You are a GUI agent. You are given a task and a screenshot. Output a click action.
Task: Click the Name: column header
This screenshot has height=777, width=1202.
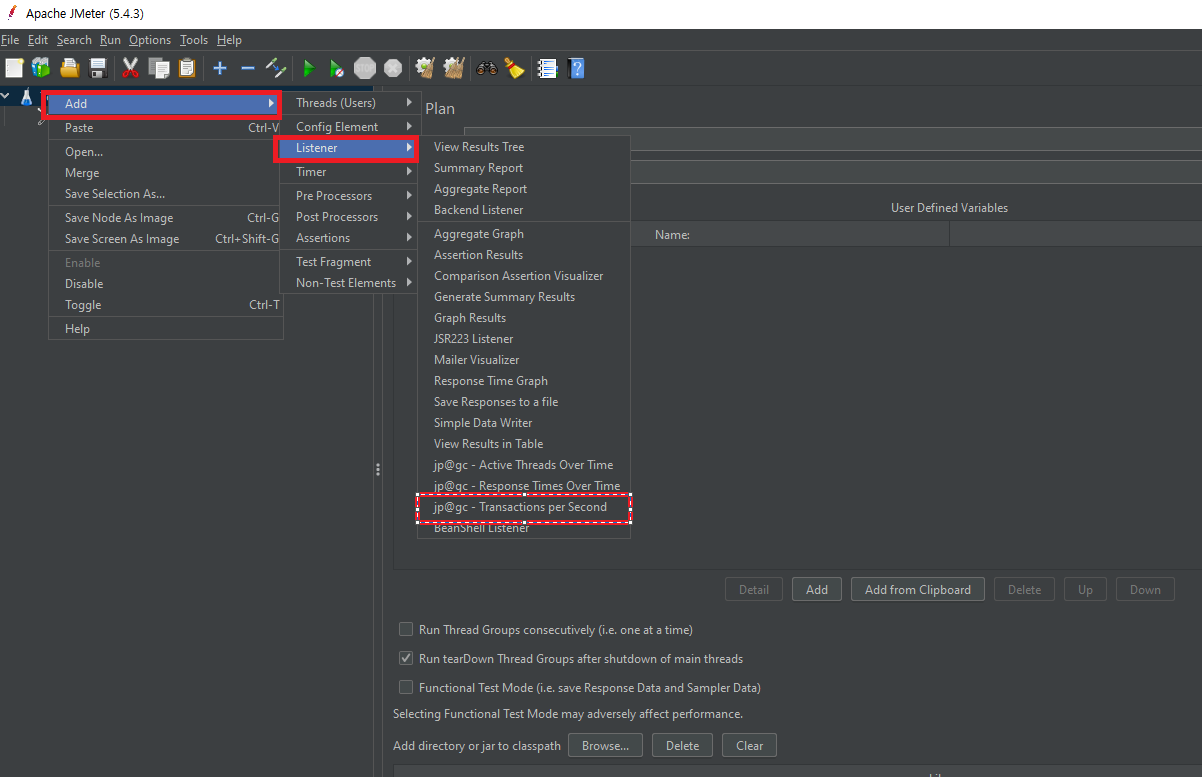672,235
